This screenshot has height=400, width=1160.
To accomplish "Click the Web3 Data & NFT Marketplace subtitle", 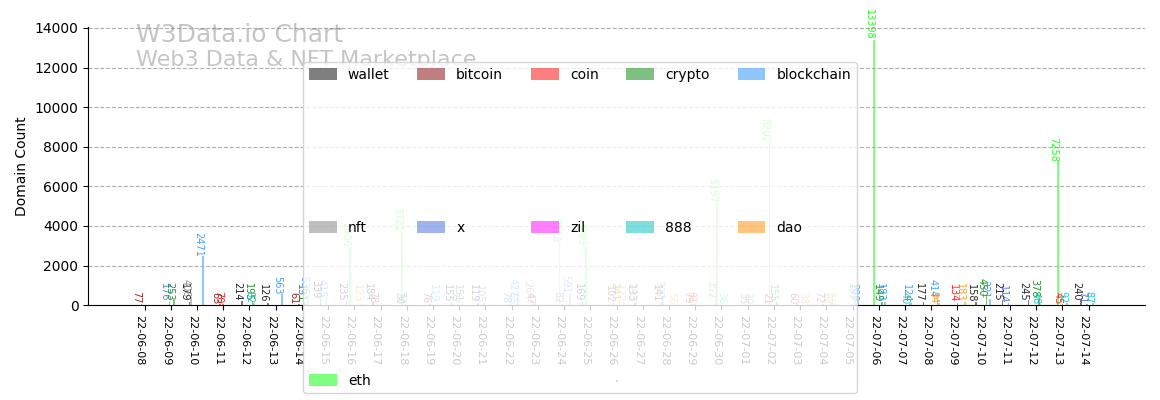I will [x=306, y=60].
